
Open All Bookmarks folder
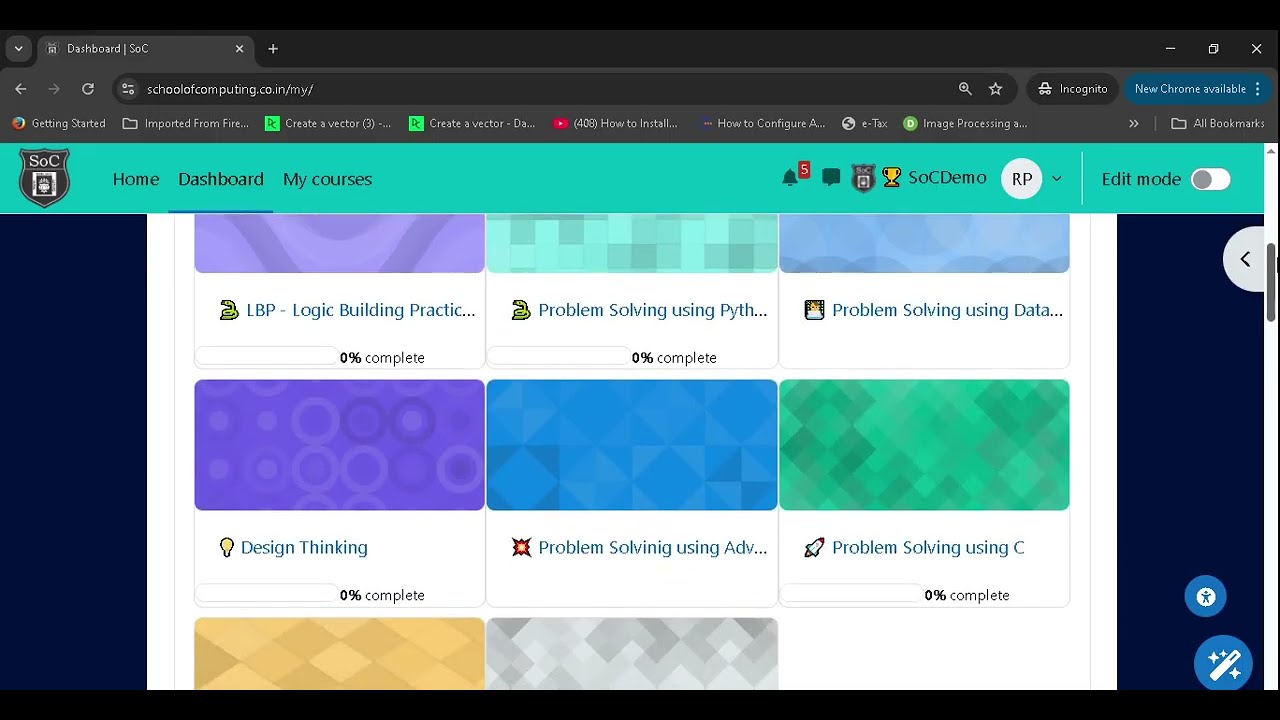click(x=1218, y=123)
